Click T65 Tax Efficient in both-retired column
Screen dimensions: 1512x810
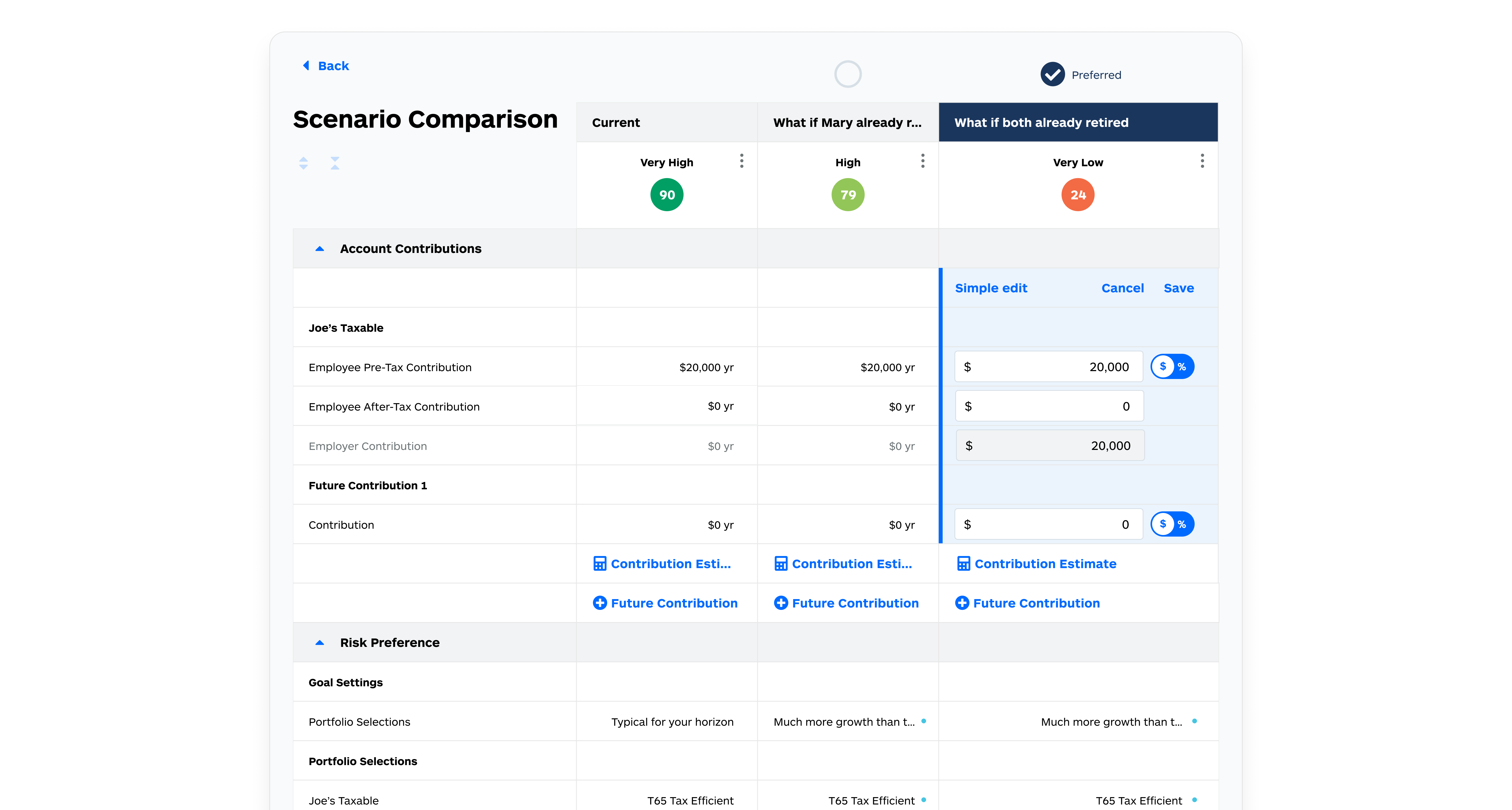coord(1139,801)
